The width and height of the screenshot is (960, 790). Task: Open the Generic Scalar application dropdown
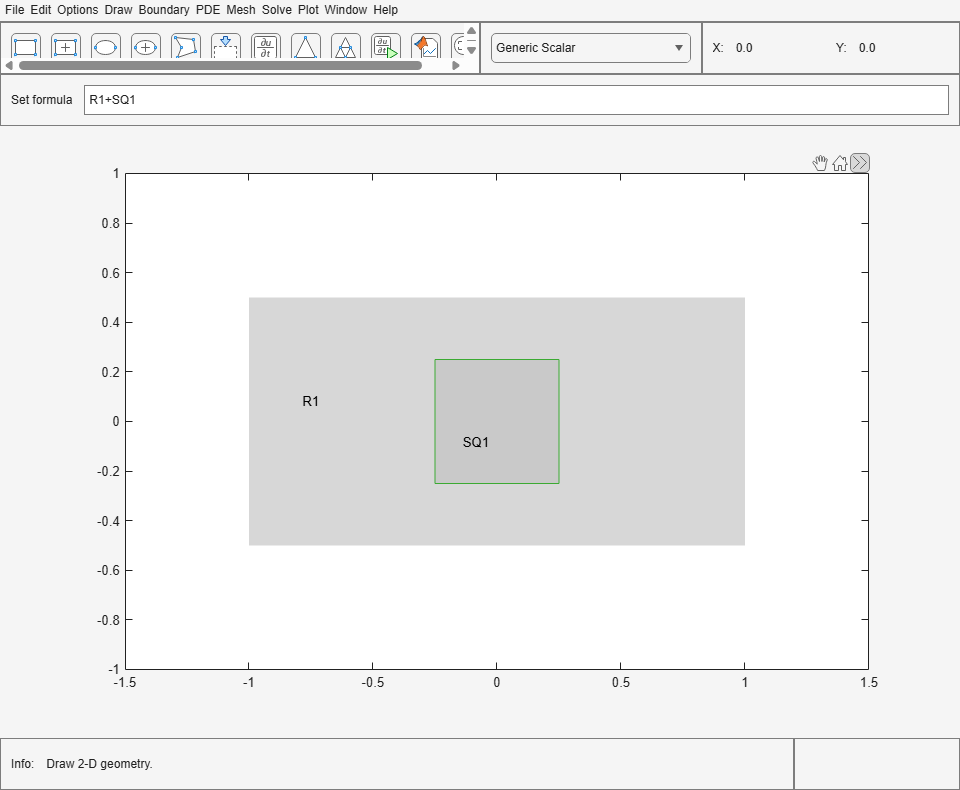590,47
